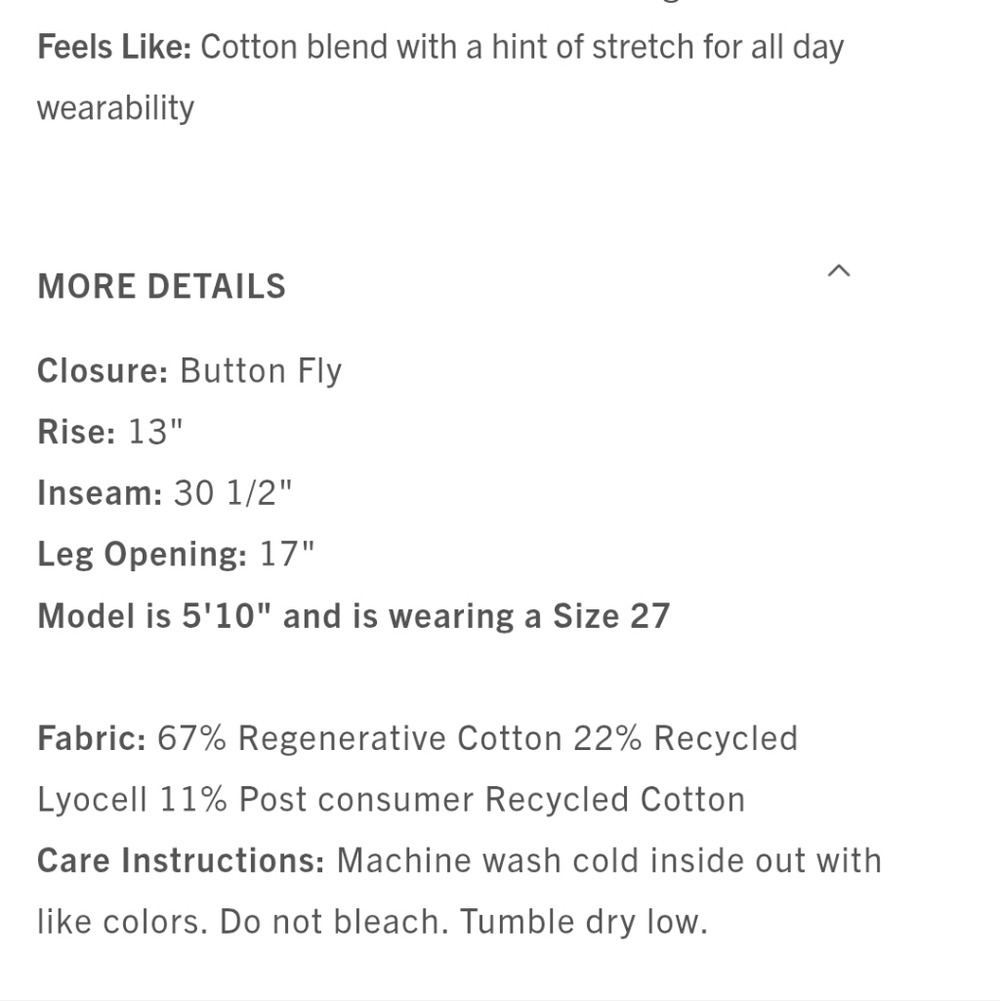Click the MORE DETAILS section heading
This screenshot has width=1000, height=1001.
pyautogui.click(x=162, y=286)
